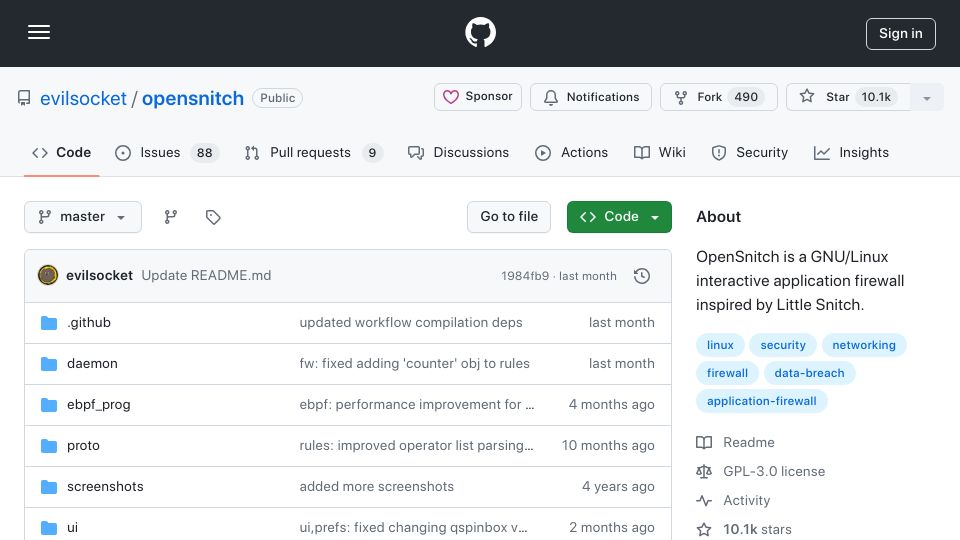This screenshot has height=540, width=960.
Task: Click the '4 years ago' timestamp
Action: [618, 487]
